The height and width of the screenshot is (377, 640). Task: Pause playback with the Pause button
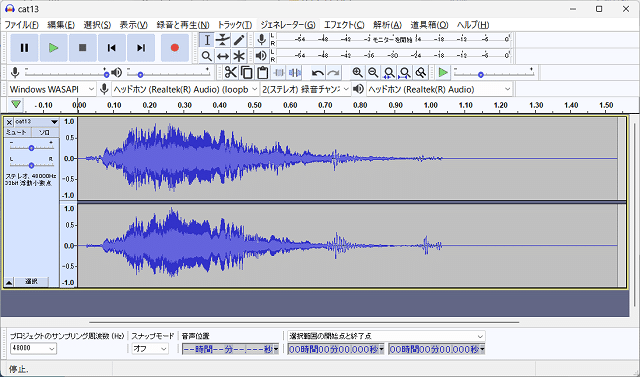point(24,48)
